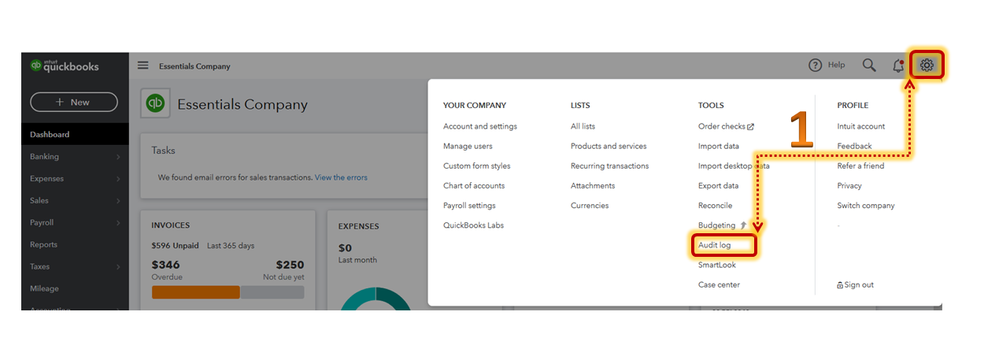The height and width of the screenshot is (361, 999).
Task: Open Products and services
Action: coord(608,146)
